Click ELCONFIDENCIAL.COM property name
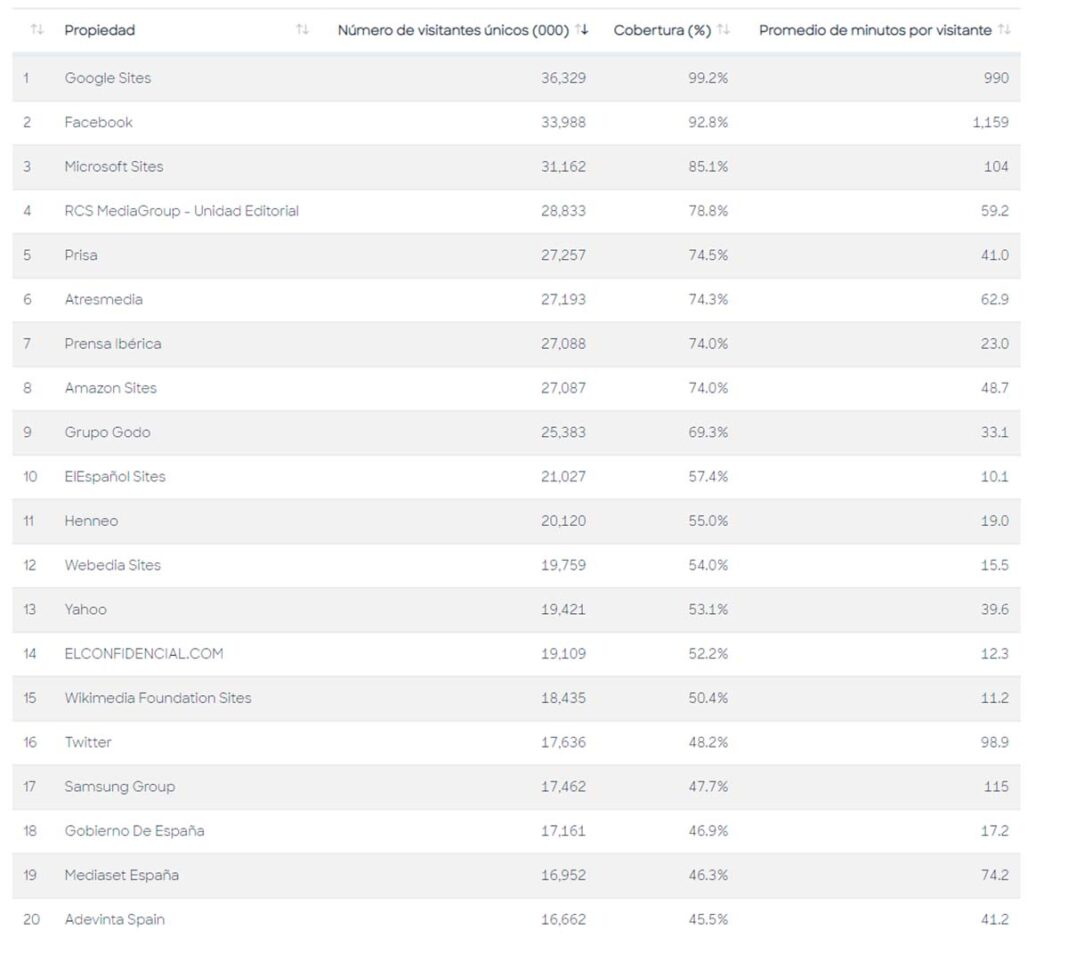 point(144,653)
